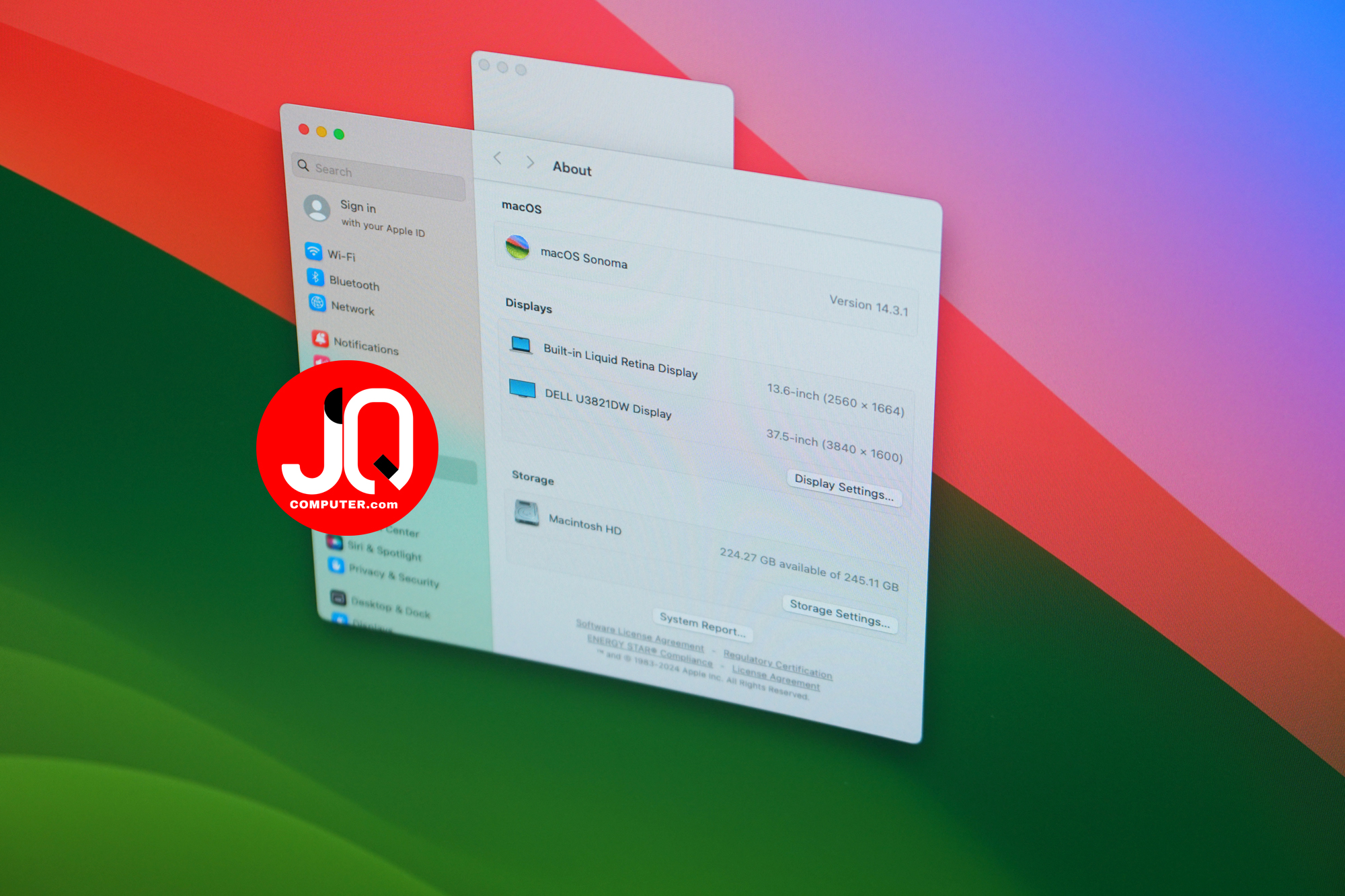Open Sign in with your Apple ID
Screen dimensions: 1345x896
click(367, 217)
